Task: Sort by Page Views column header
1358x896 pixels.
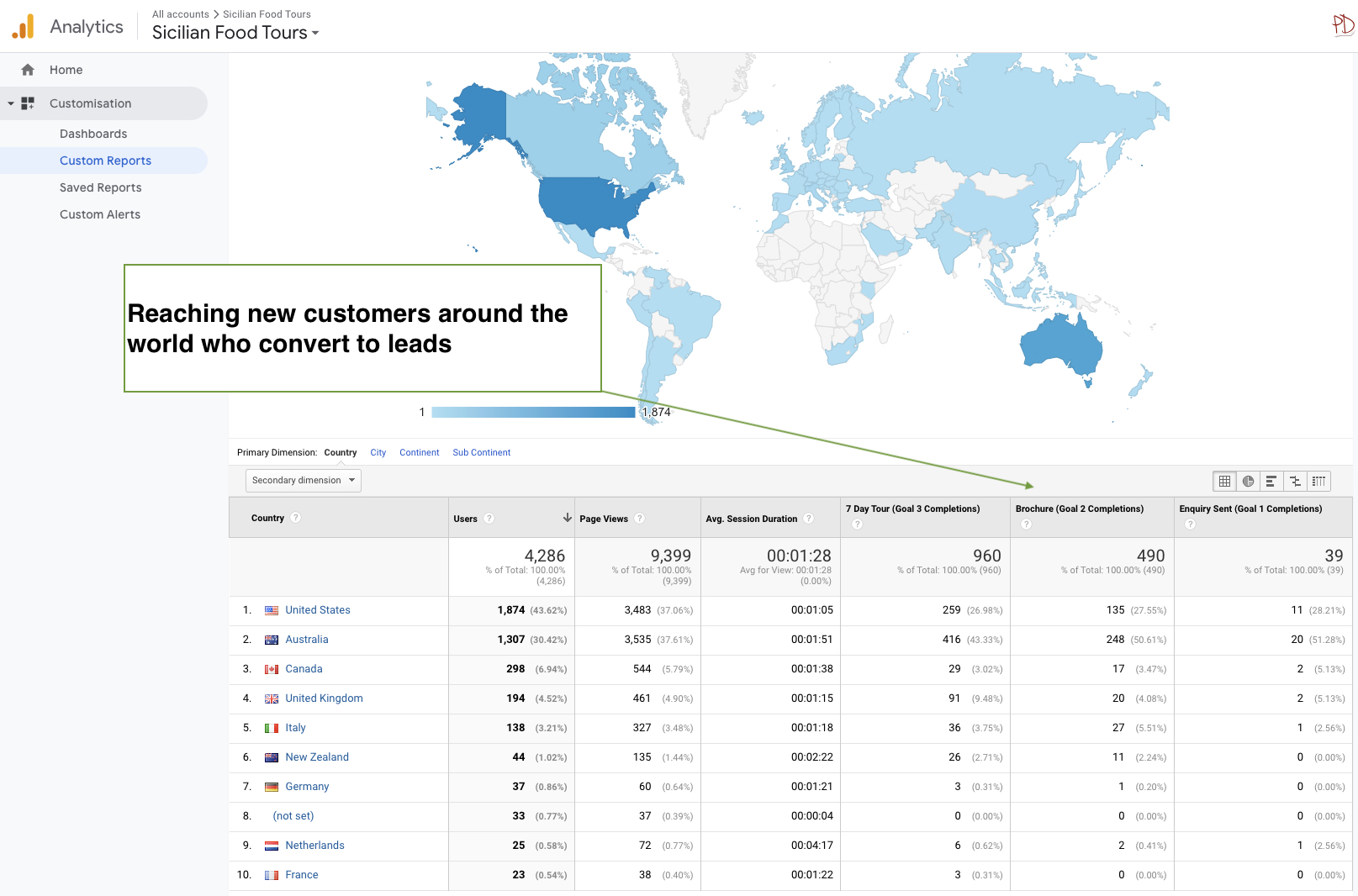Action: click(604, 519)
